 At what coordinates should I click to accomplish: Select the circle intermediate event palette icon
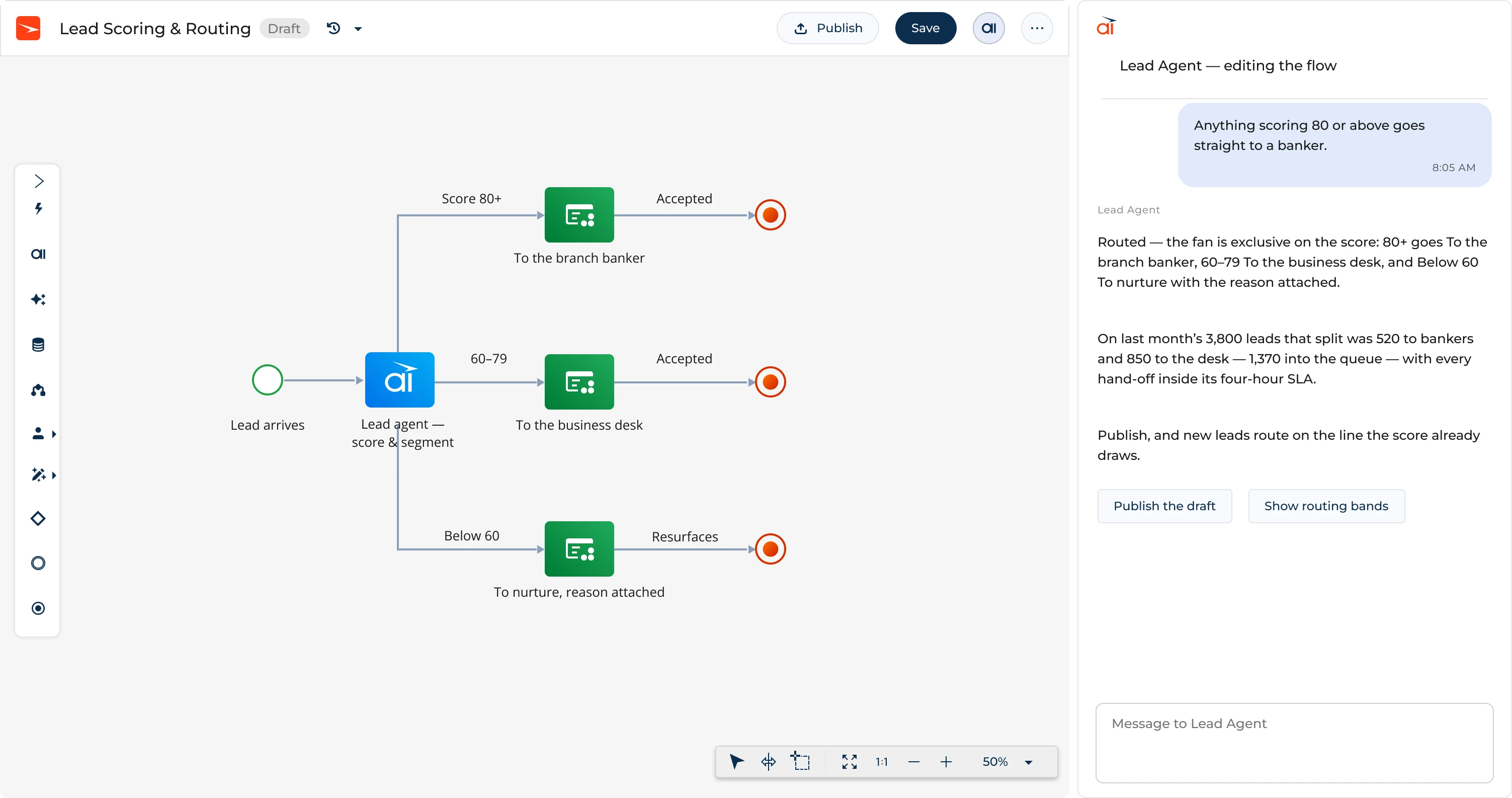coord(38,563)
